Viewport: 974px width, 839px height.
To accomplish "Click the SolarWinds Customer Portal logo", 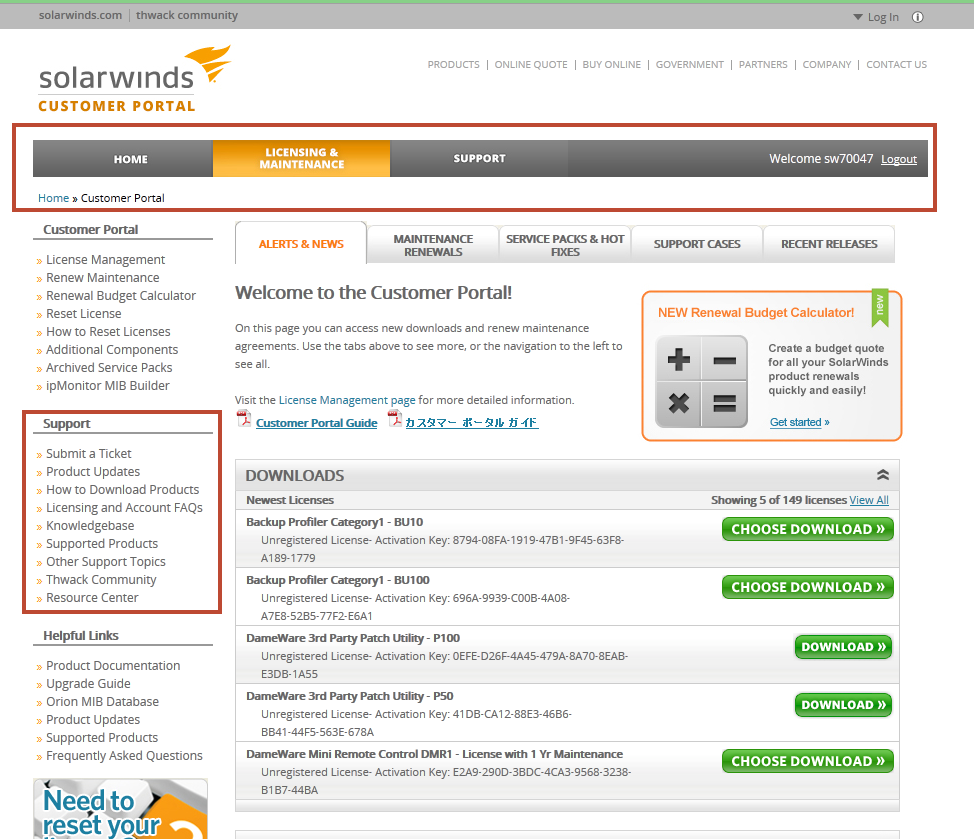I will click(x=134, y=77).
